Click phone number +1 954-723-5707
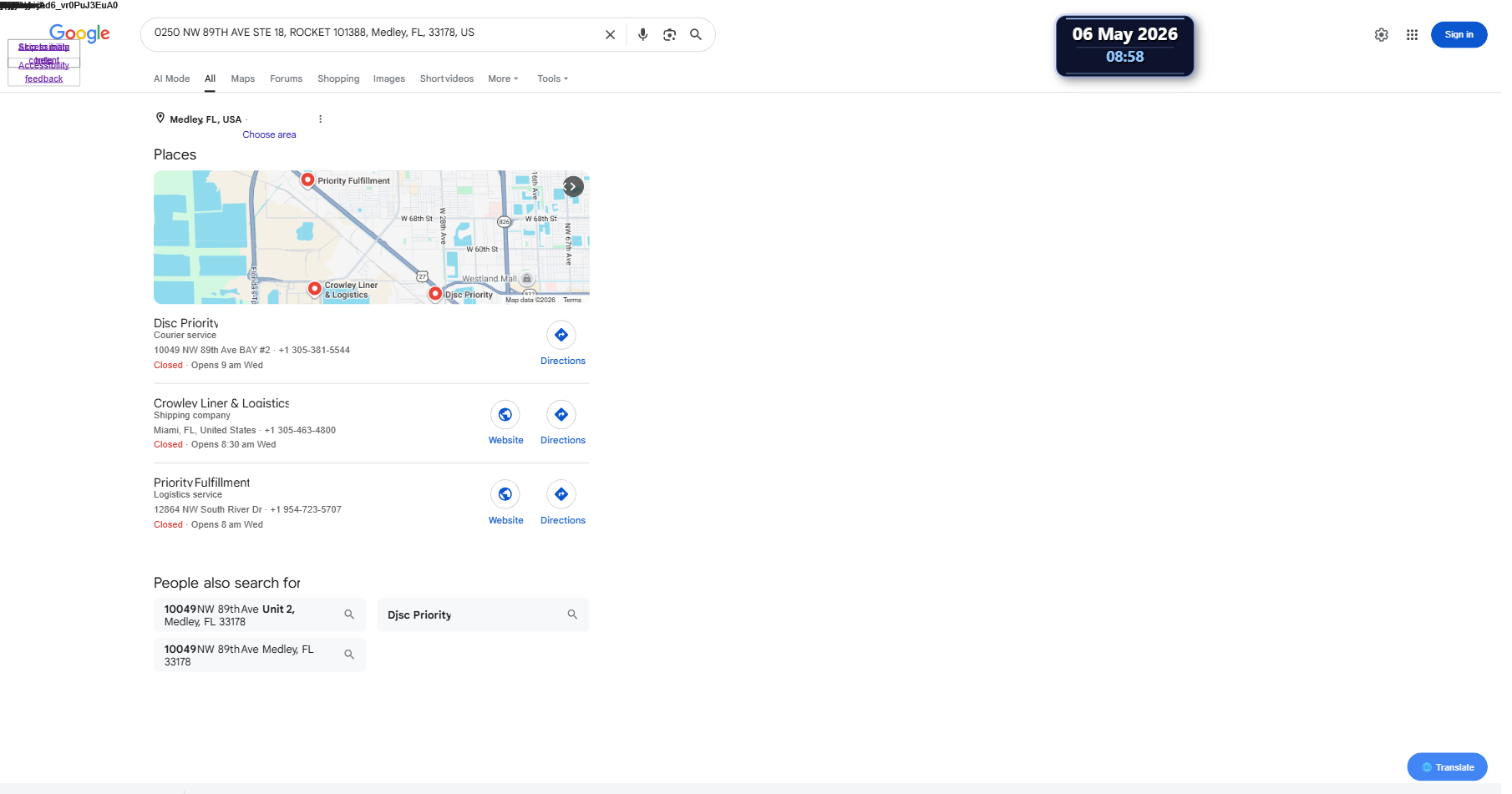The image size is (1512, 794). tap(306, 509)
